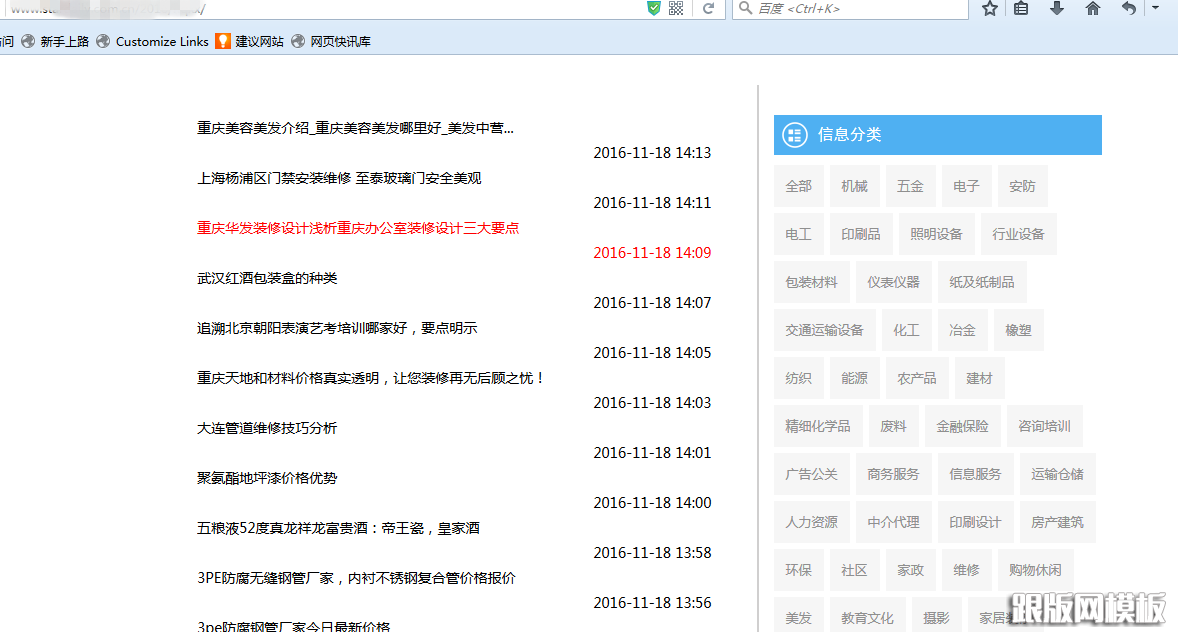Select the 照明设备 category

(936, 234)
